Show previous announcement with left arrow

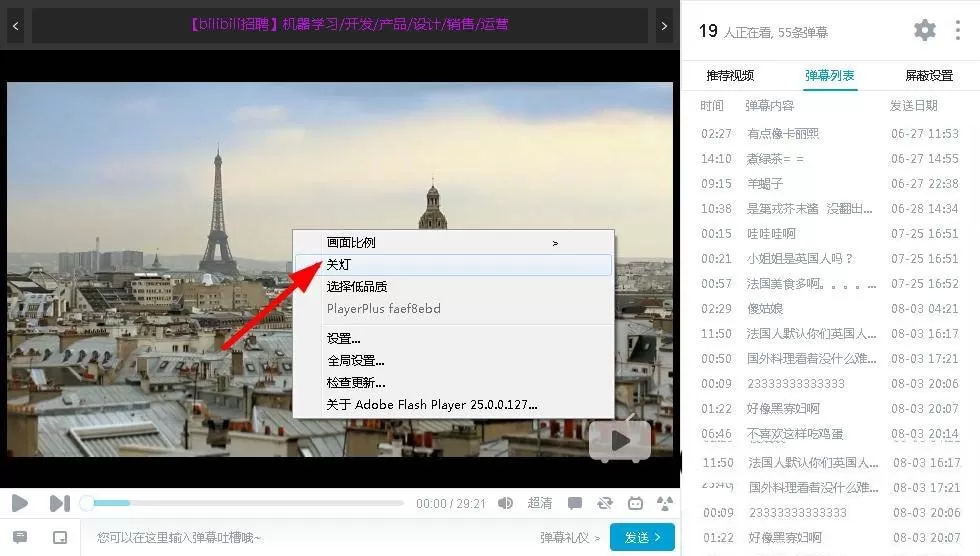(x=16, y=26)
